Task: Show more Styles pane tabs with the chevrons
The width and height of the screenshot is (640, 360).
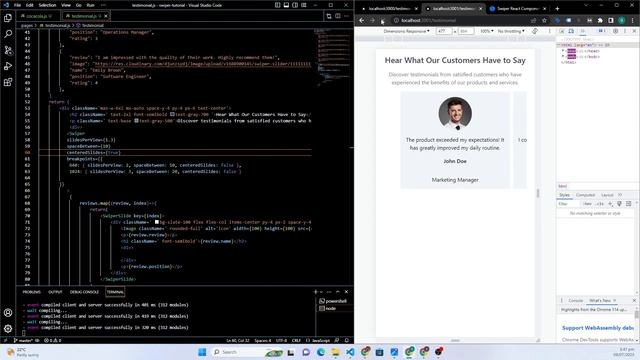Action: click(x=620, y=195)
